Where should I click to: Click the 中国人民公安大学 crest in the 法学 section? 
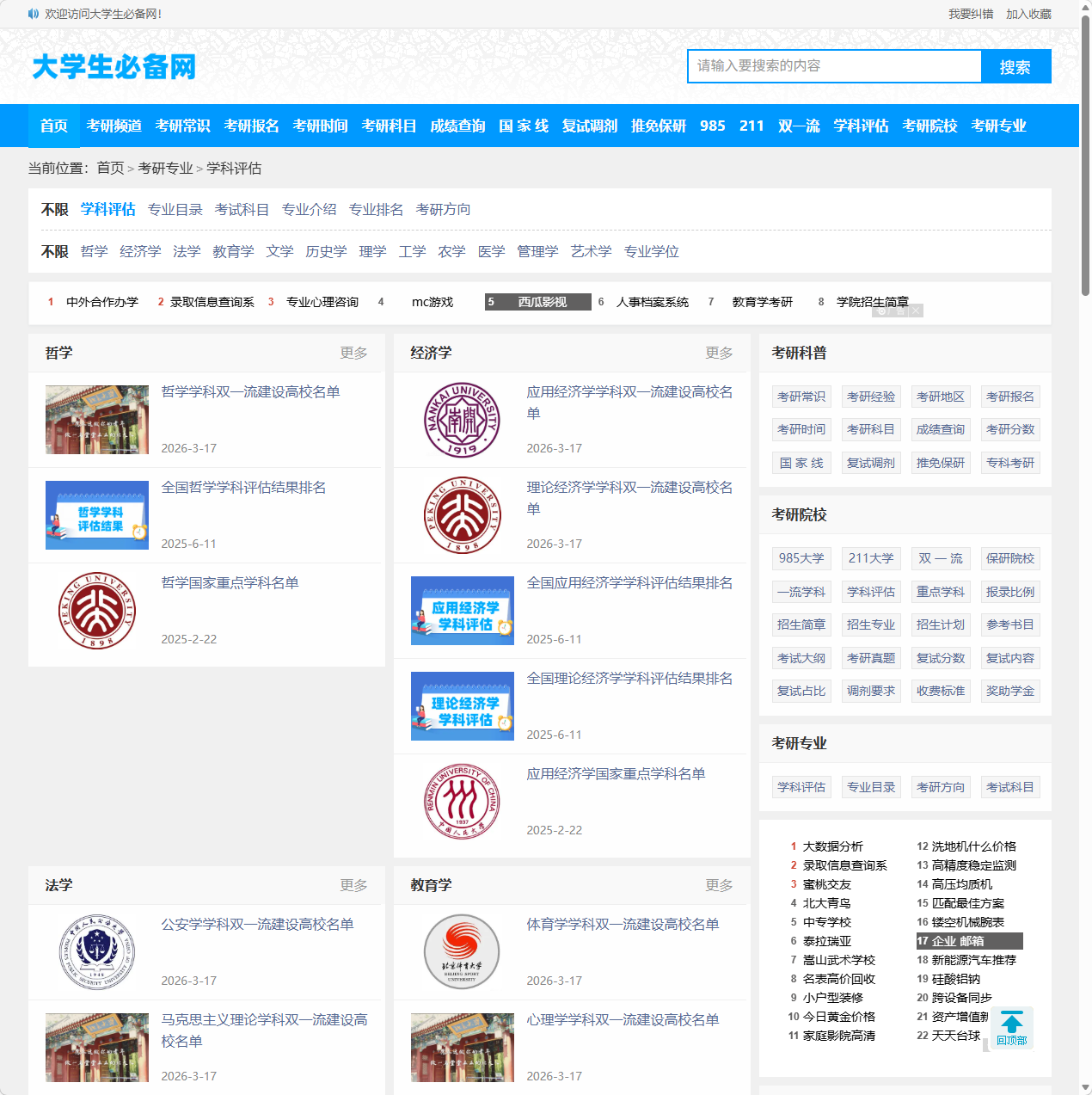[x=96, y=952]
